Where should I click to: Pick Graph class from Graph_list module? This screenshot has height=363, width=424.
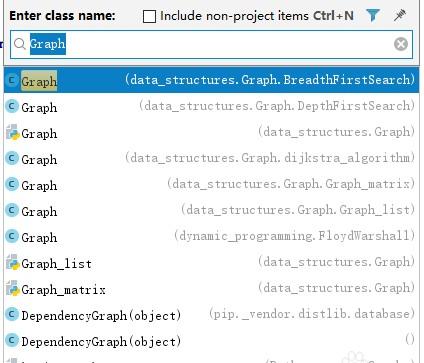[x=212, y=210]
